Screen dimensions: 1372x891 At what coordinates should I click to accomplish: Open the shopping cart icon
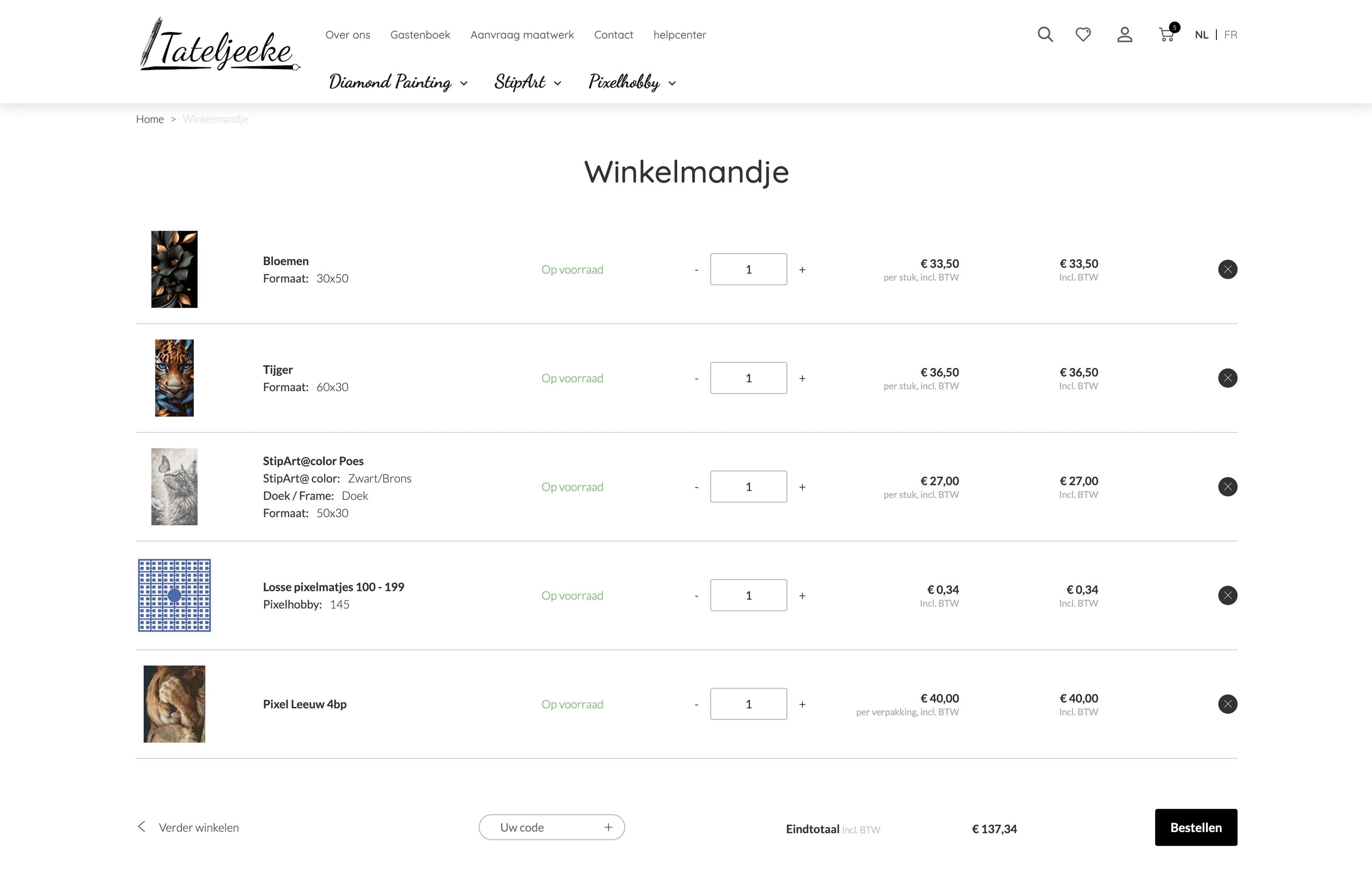(1166, 35)
